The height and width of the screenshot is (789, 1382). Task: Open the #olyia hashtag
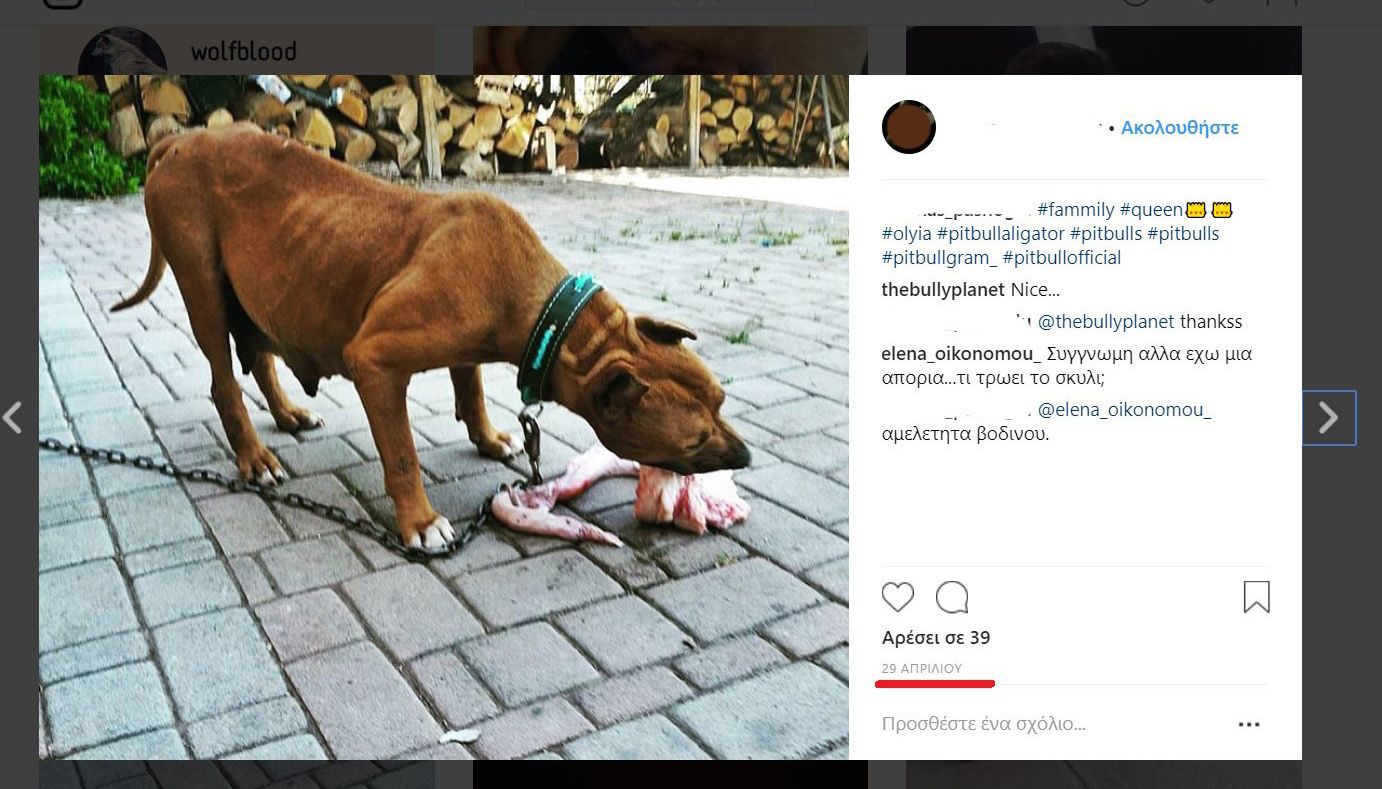click(x=906, y=234)
